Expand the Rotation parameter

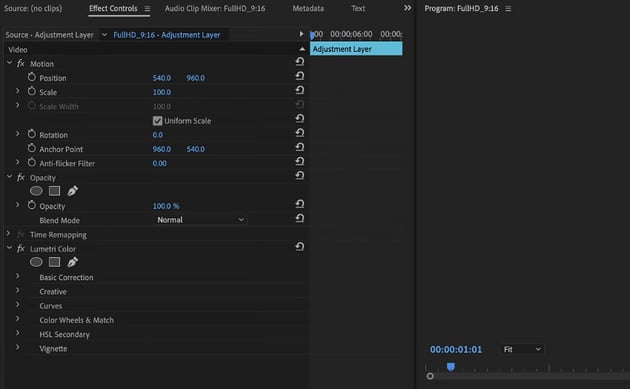click(x=18, y=133)
